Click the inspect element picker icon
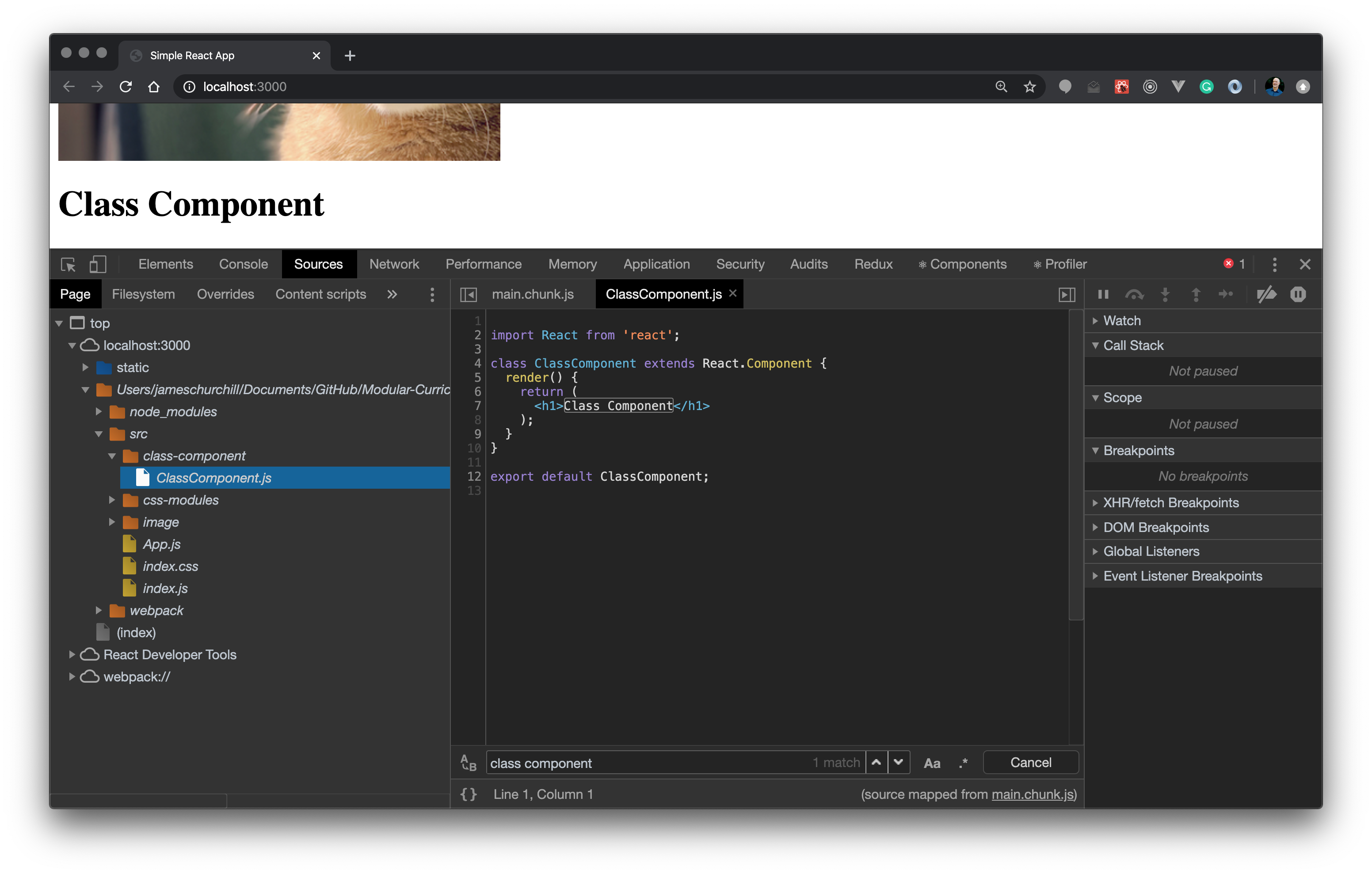This screenshot has width=1372, height=874. pyautogui.click(x=68, y=264)
